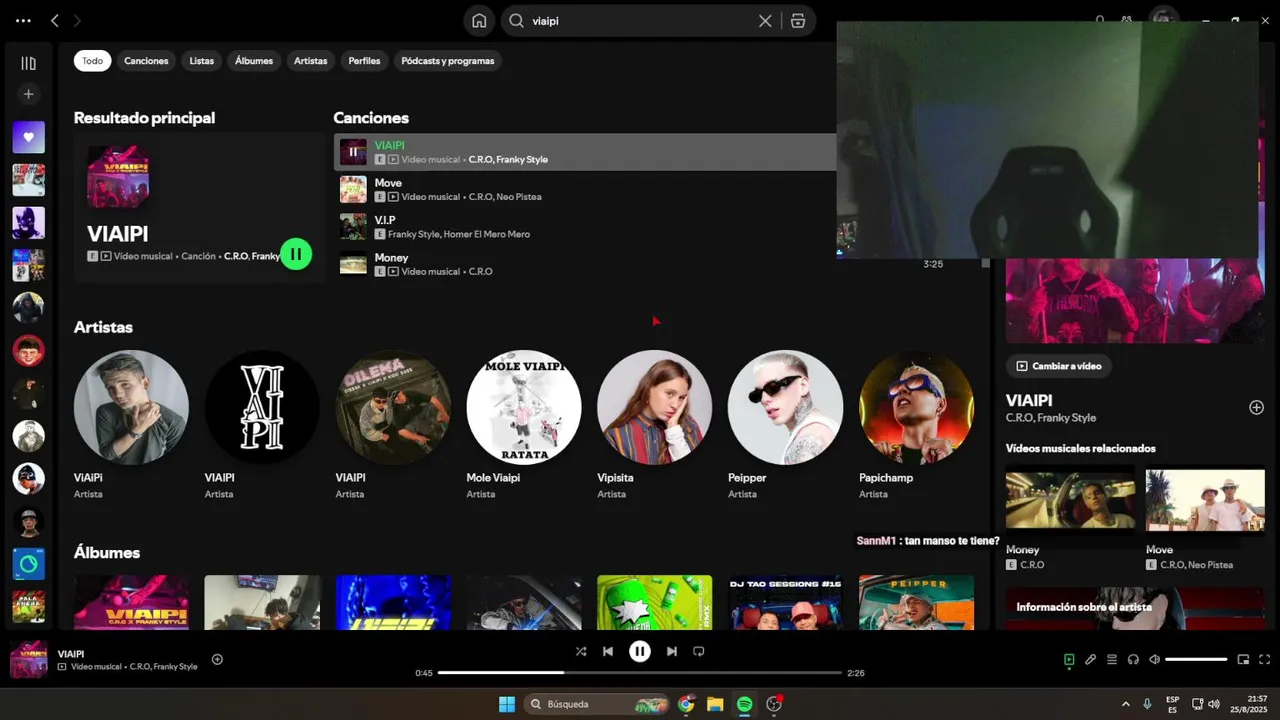Open the VIAIPI album cover in Álbumes
The image size is (1280, 720).
(x=131, y=602)
